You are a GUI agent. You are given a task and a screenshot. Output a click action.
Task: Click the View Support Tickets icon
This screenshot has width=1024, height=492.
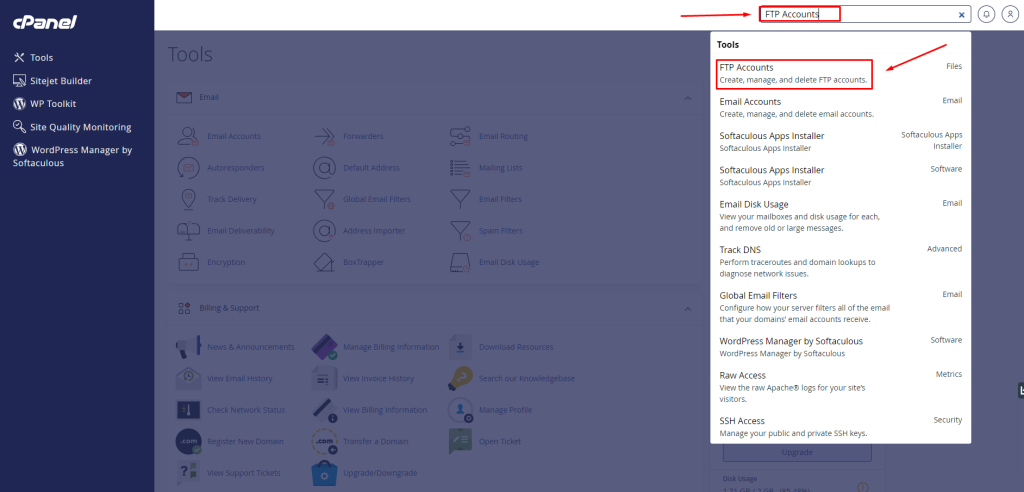(x=188, y=472)
